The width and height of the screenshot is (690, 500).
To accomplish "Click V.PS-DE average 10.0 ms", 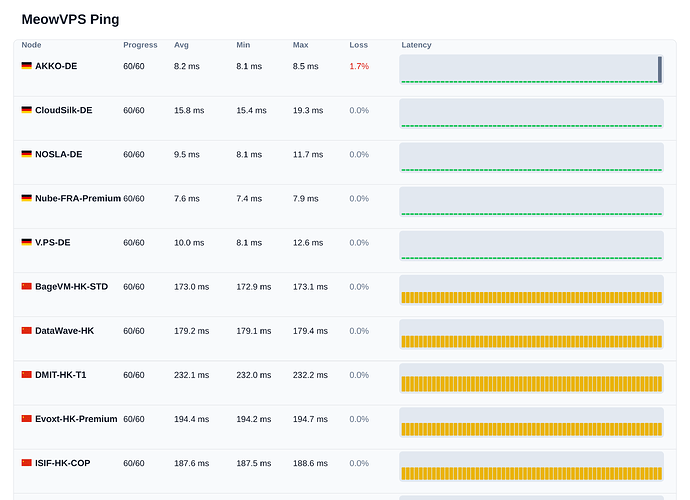I will click(189, 243).
